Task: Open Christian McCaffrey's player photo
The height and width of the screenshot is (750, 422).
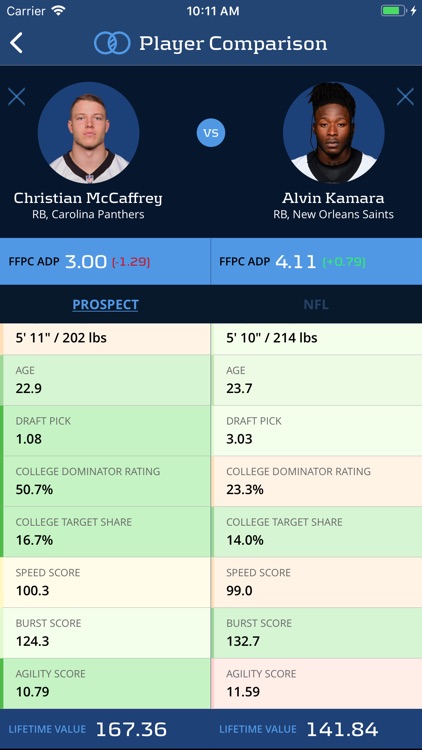Action: pos(89,132)
